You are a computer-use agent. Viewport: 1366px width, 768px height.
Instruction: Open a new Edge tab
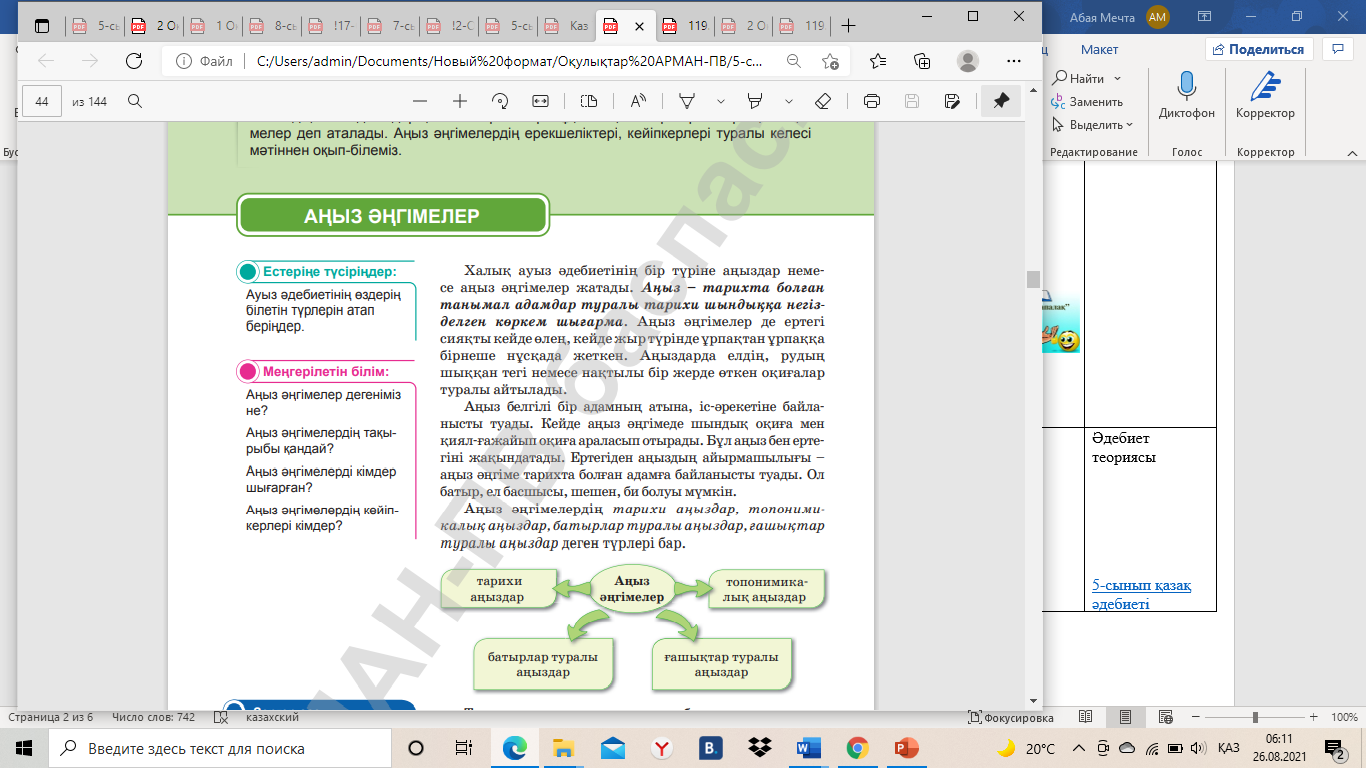(x=849, y=26)
